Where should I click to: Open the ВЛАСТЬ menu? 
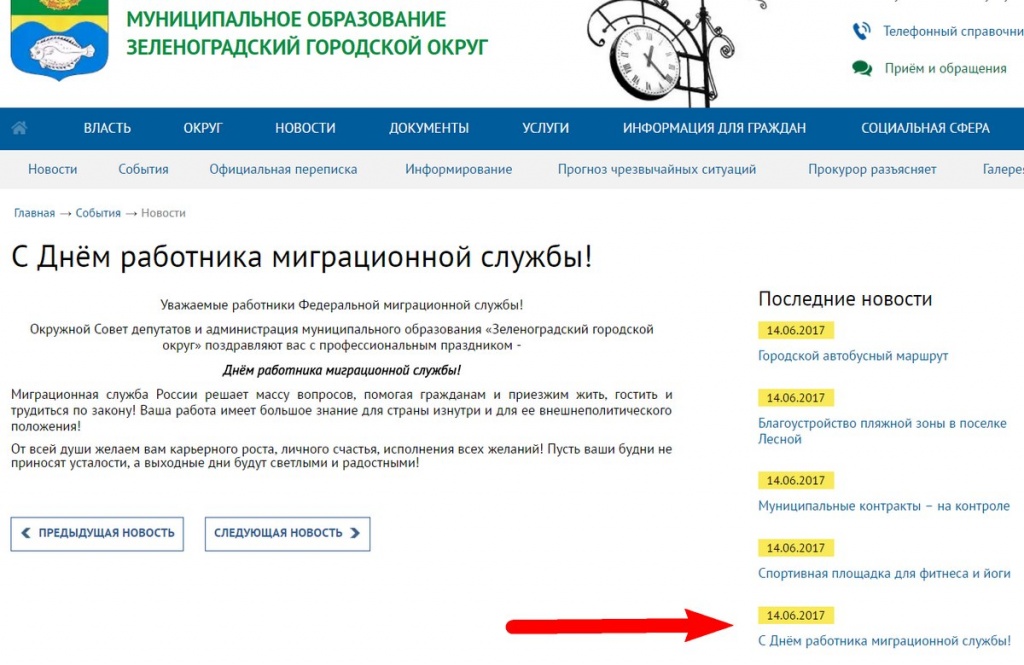coord(107,128)
